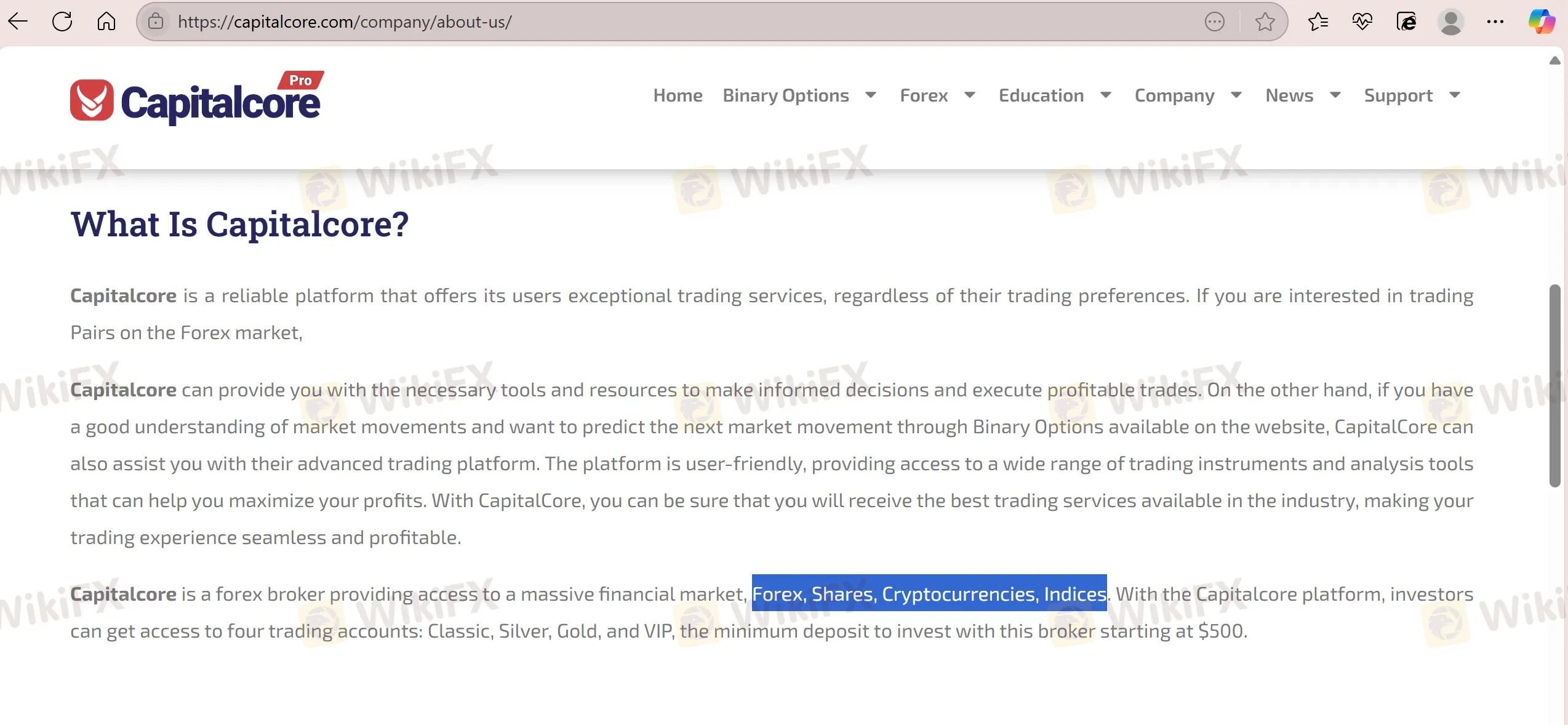Click the Home navigation link
Viewport: 1568px width, 725px height.
(678, 95)
